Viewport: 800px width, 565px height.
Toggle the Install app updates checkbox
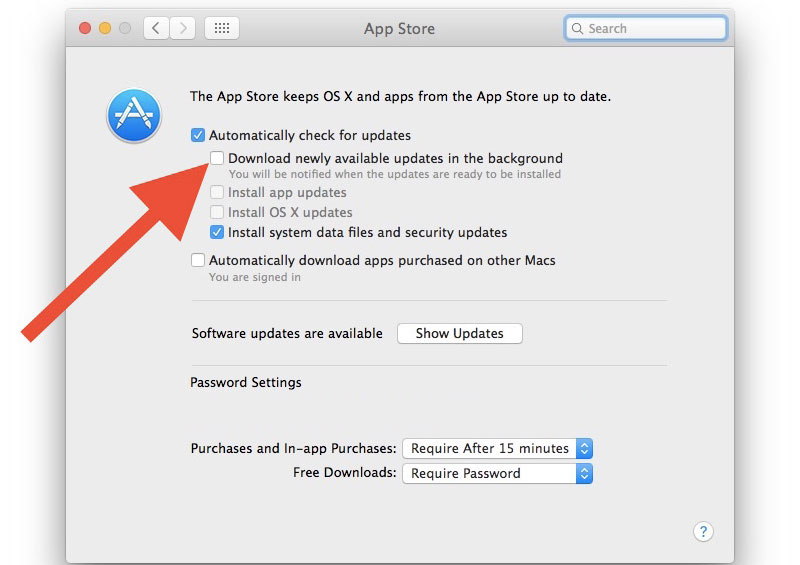(217, 192)
